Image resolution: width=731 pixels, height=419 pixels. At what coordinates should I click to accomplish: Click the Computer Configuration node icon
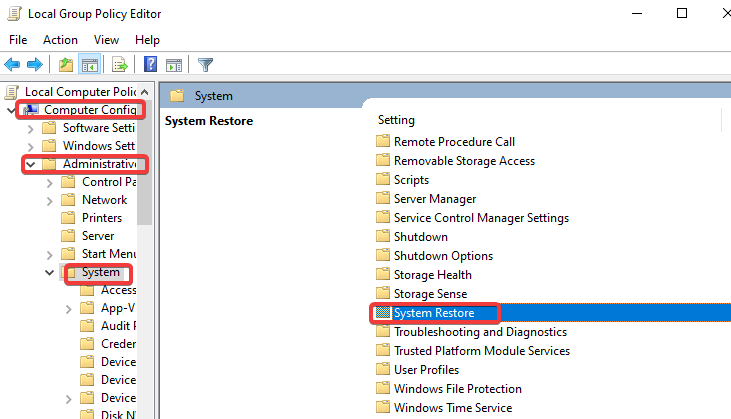(31, 110)
